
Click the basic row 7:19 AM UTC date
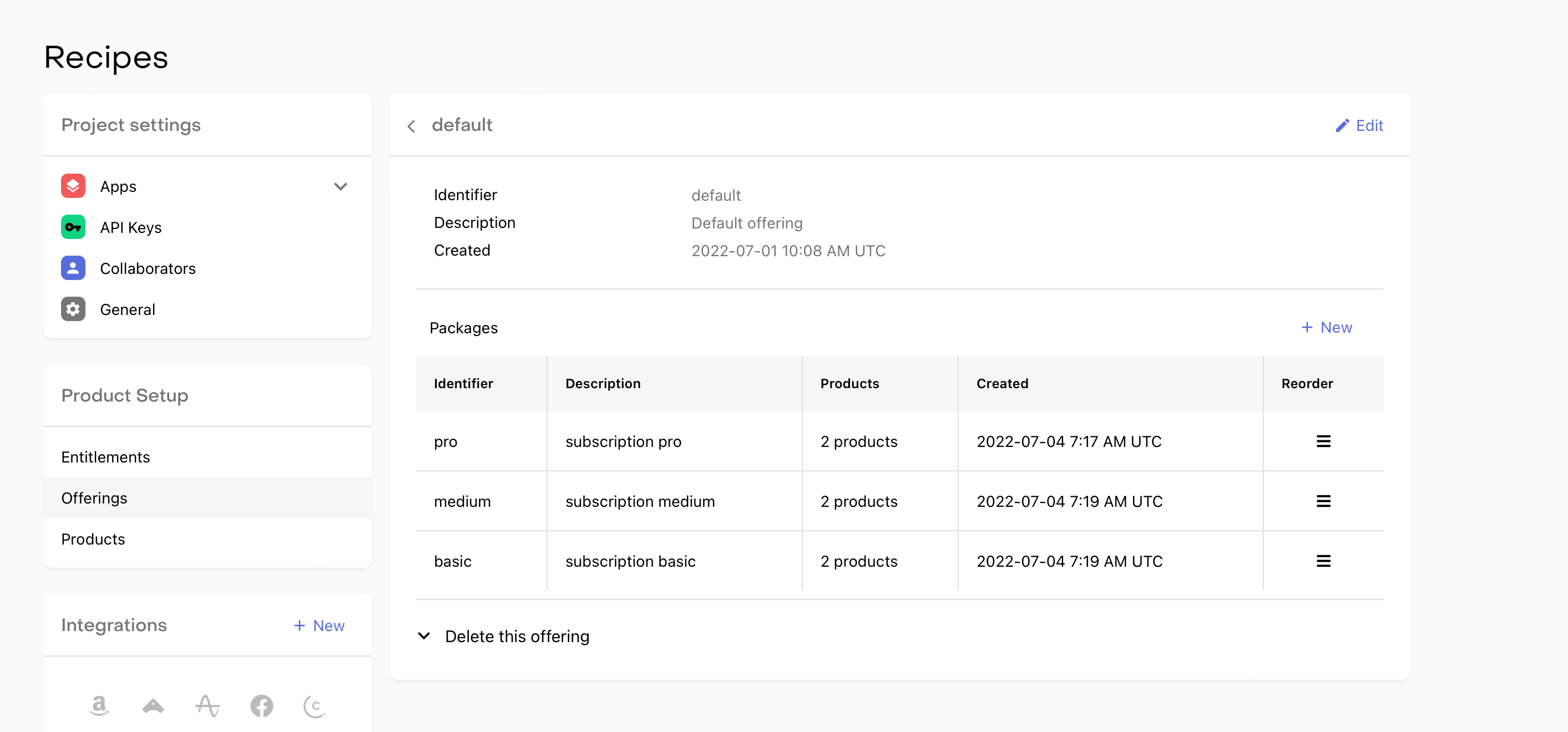(x=1070, y=561)
